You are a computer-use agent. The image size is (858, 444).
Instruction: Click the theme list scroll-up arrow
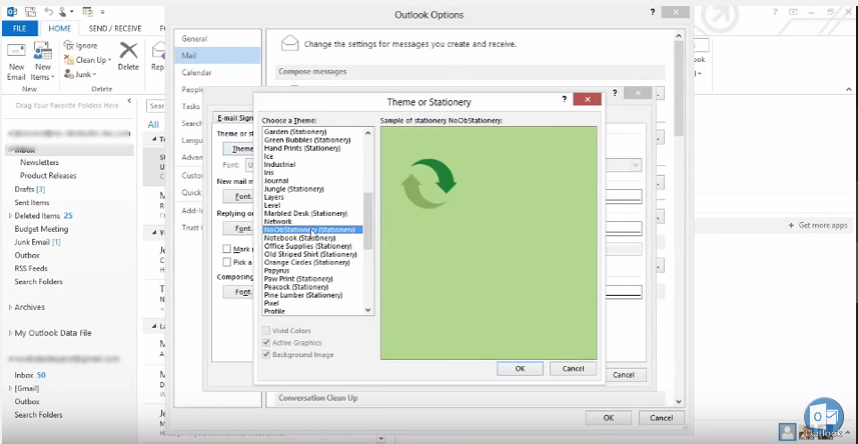point(368,132)
